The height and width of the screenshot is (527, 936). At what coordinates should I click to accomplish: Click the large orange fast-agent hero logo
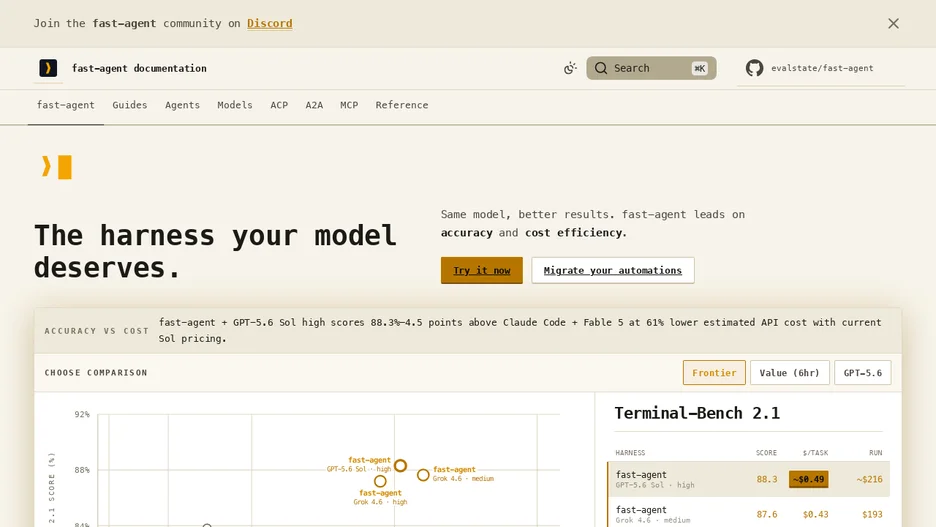(x=57, y=167)
